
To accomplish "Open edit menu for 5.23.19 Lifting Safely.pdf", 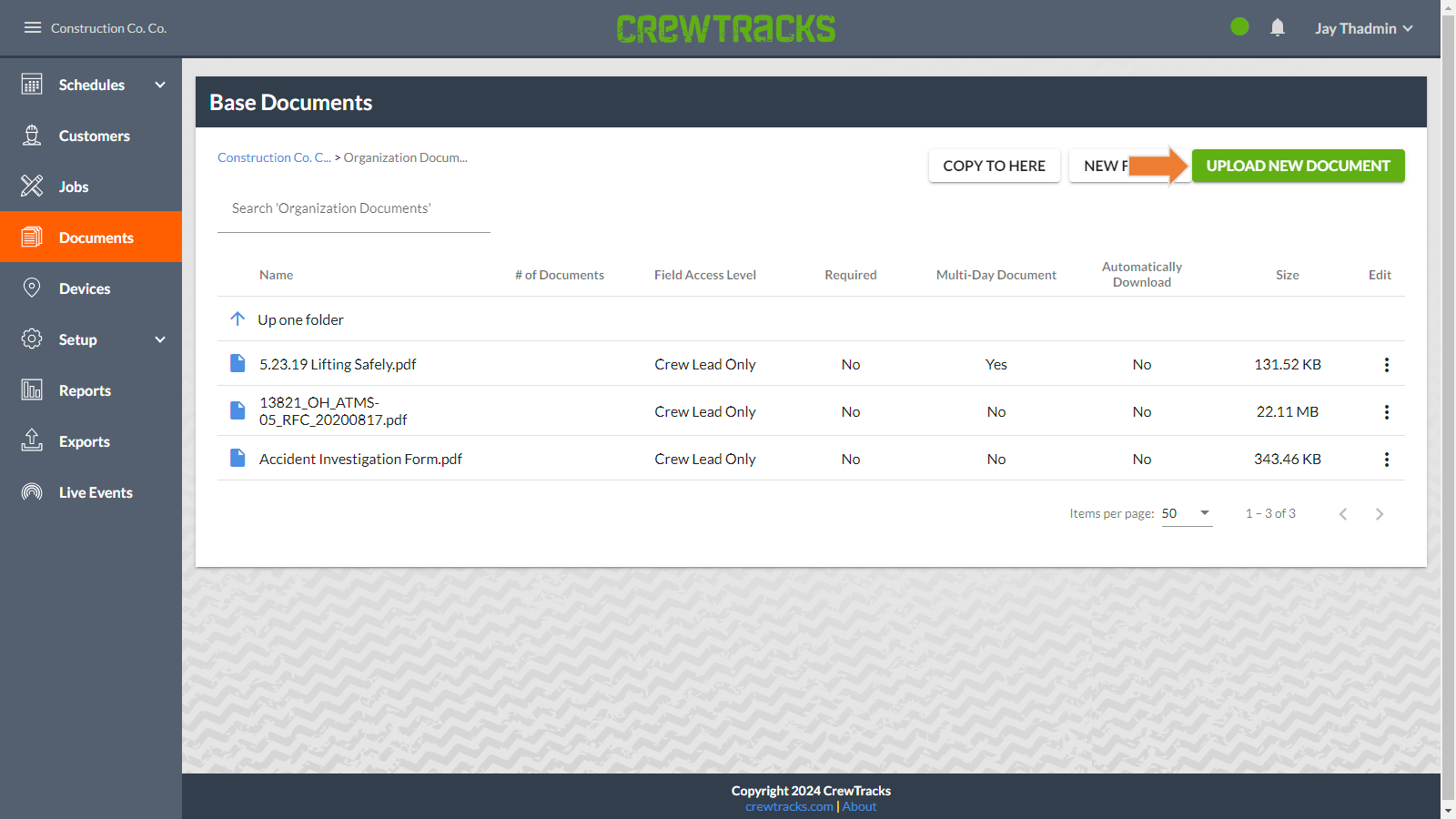I will click(x=1387, y=365).
